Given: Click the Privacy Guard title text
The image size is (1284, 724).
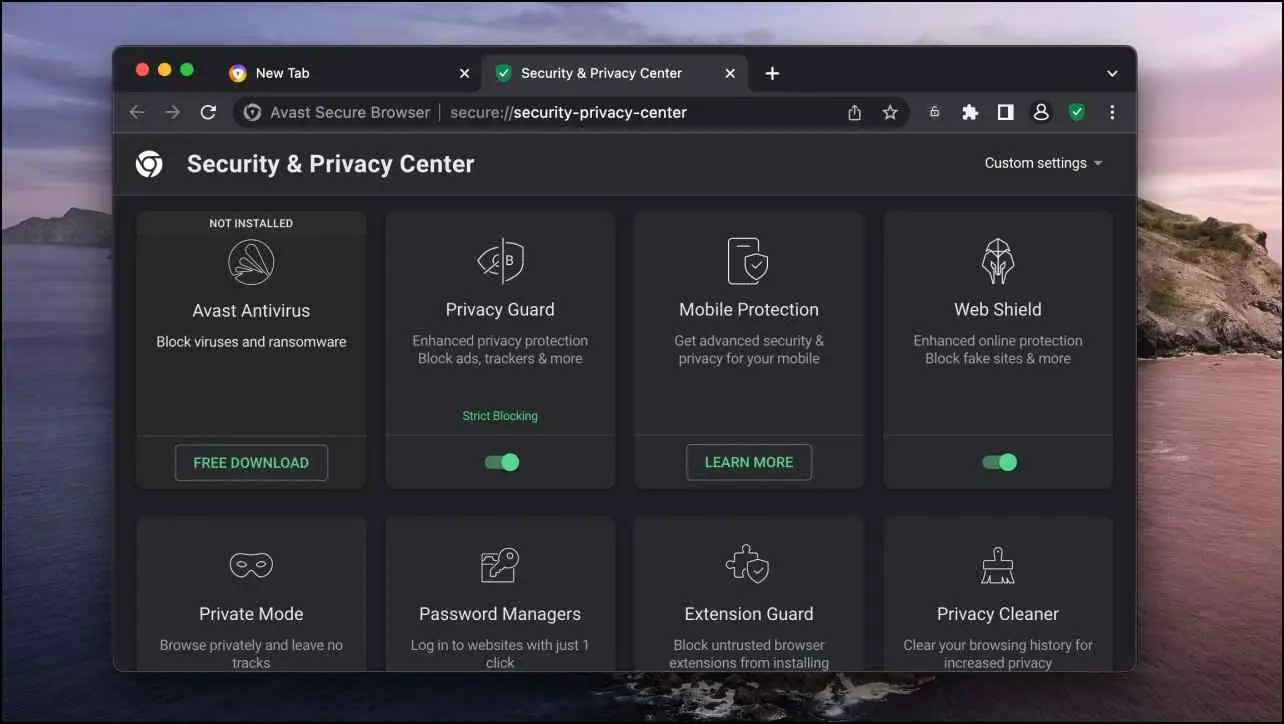Looking at the screenshot, I should click(x=500, y=310).
